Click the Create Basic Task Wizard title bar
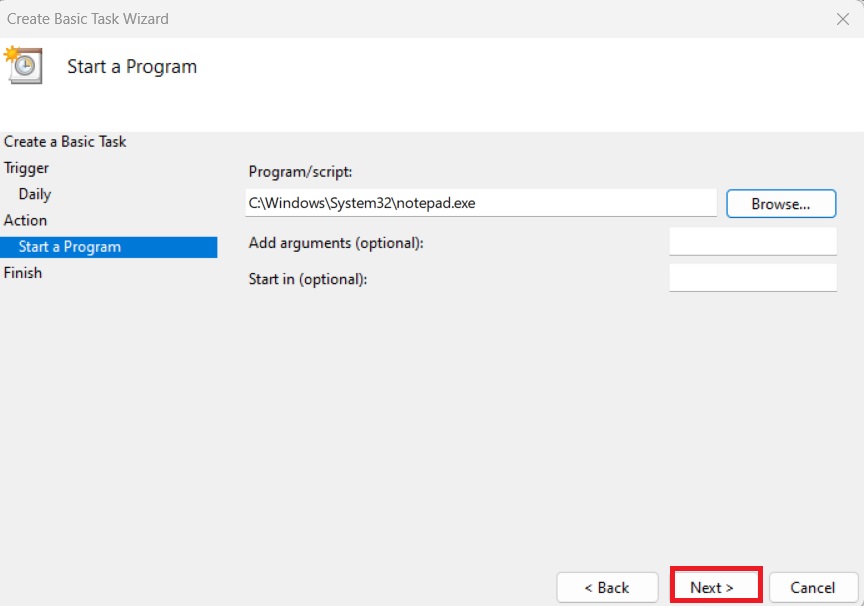This screenshot has width=864, height=606. tap(400, 18)
